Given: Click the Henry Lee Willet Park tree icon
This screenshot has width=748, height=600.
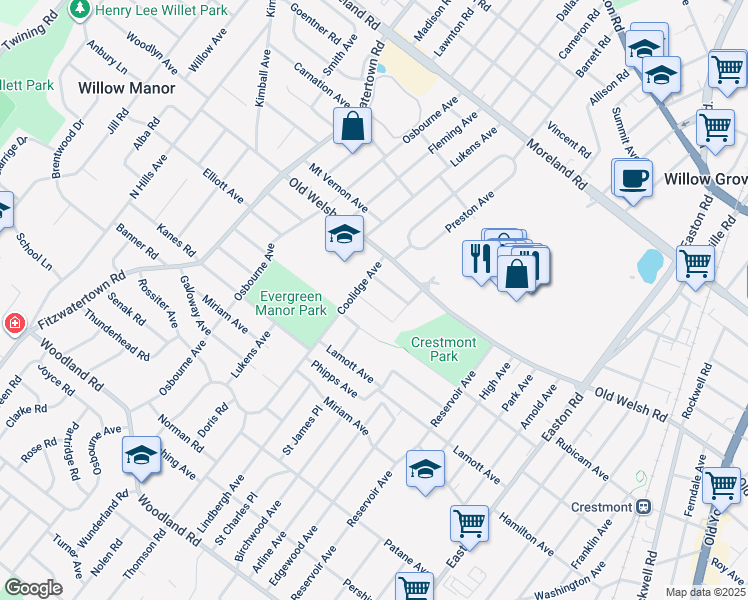Looking at the screenshot, I should 80,9.
